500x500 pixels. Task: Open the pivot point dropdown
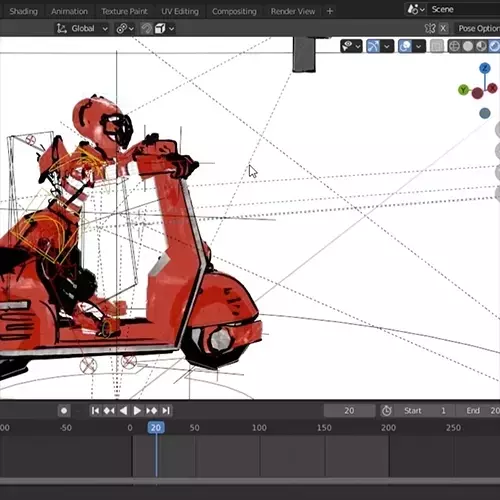tap(125, 29)
